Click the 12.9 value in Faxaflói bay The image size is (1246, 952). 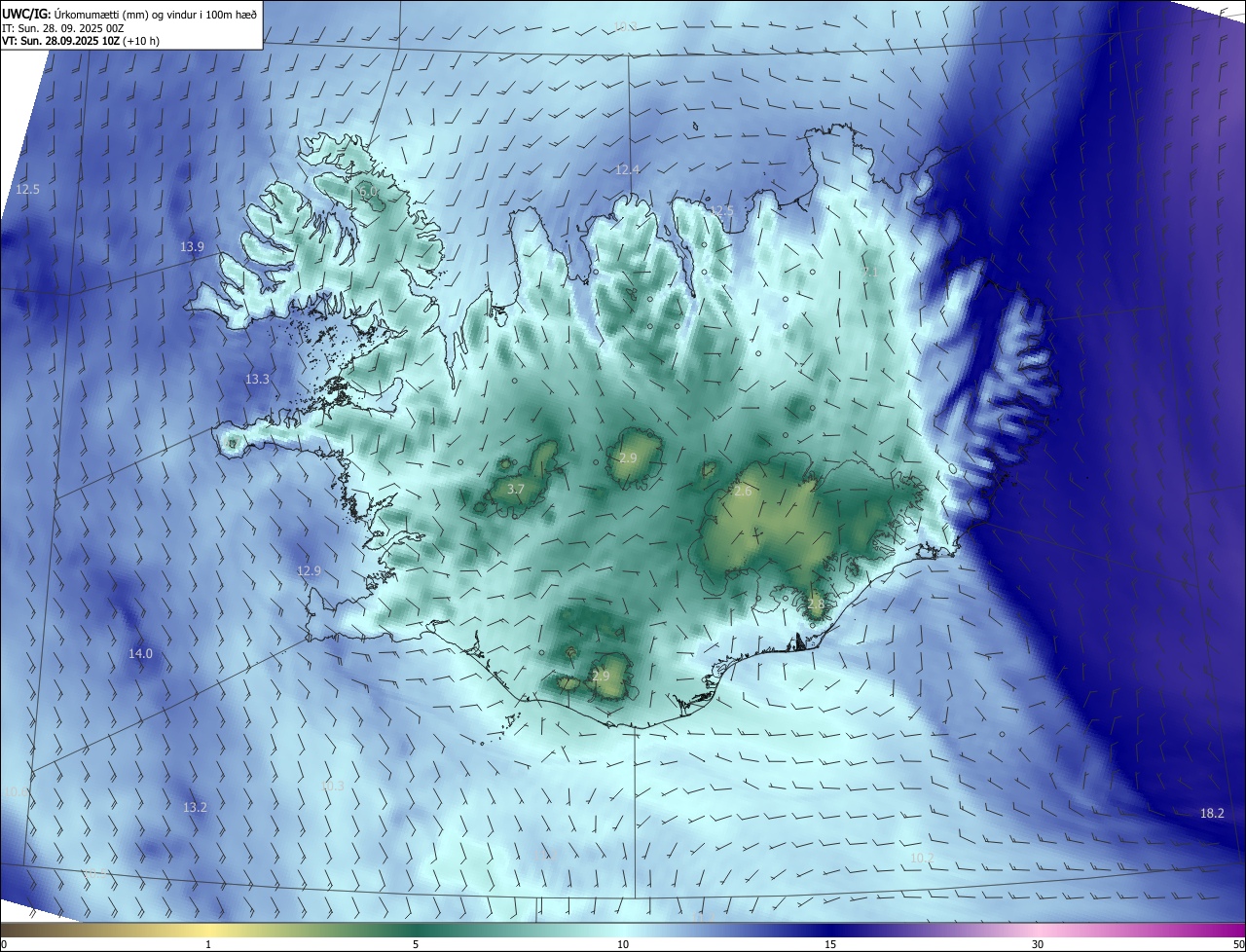click(309, 570)
